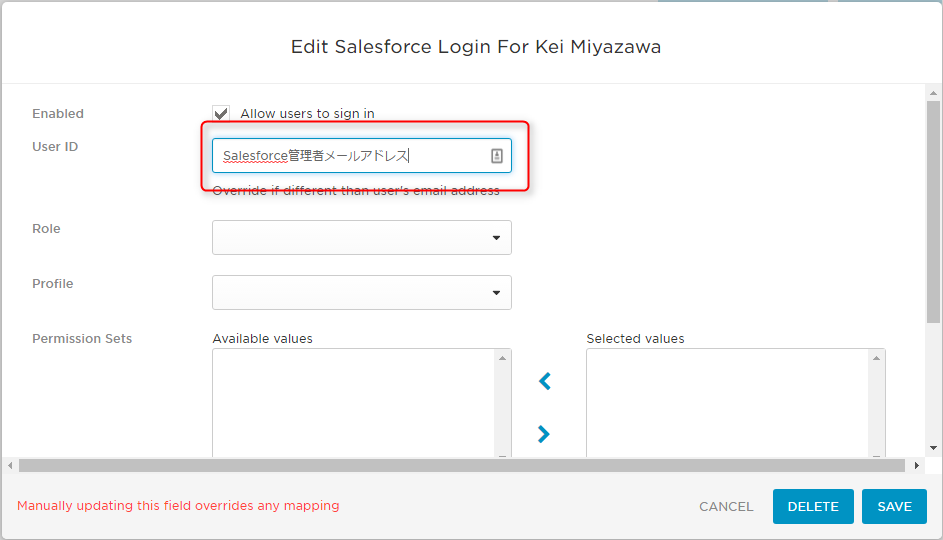Click the horizontal scrollbar right arrow
Viewport: 943px width, 540px height.
tap(917, 465)
